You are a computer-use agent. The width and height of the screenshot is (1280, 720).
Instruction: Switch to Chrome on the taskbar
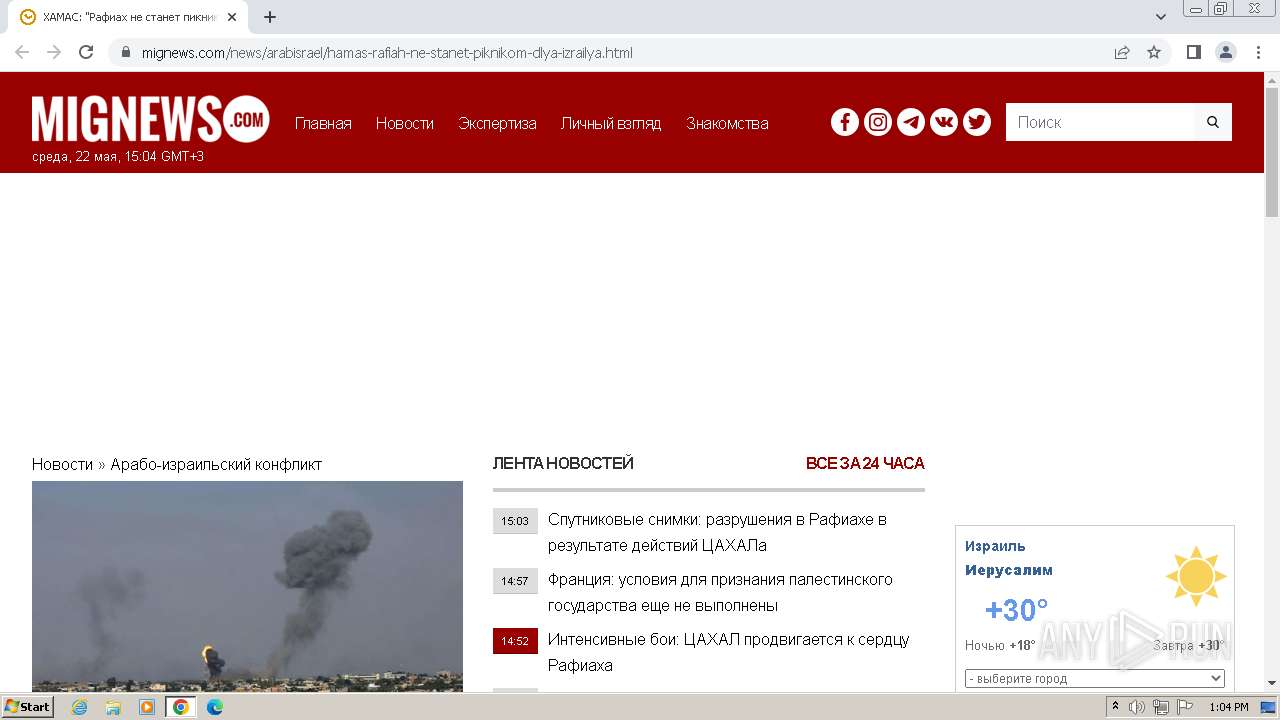(x=181, y=707)
